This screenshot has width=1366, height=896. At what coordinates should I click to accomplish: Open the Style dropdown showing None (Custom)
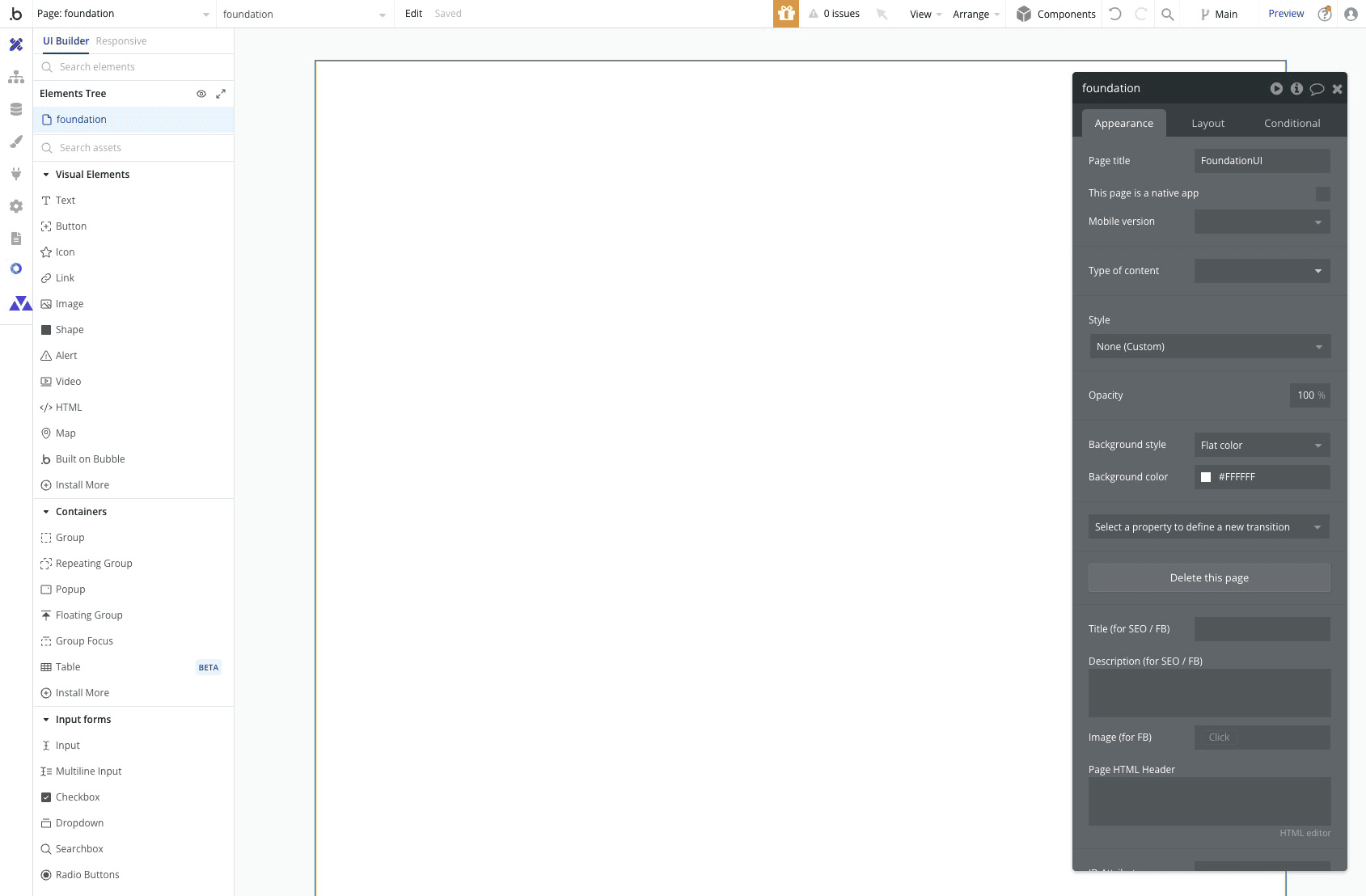(x=1208, y=346)
